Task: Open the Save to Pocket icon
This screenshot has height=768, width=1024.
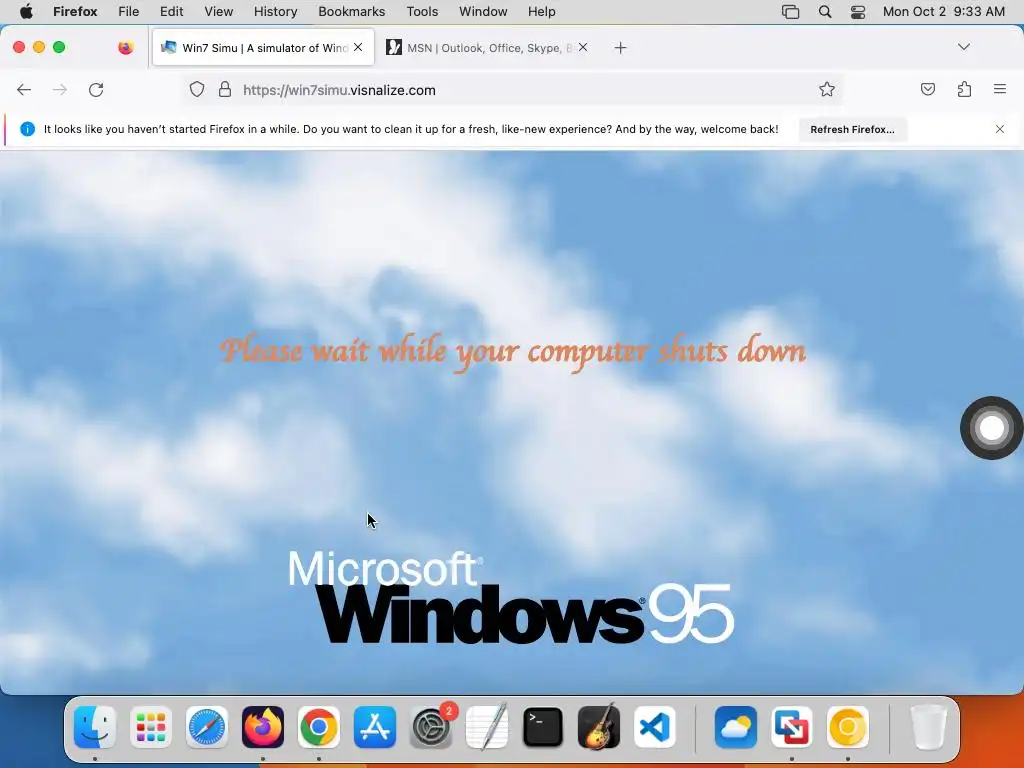Action: [927, 89]
